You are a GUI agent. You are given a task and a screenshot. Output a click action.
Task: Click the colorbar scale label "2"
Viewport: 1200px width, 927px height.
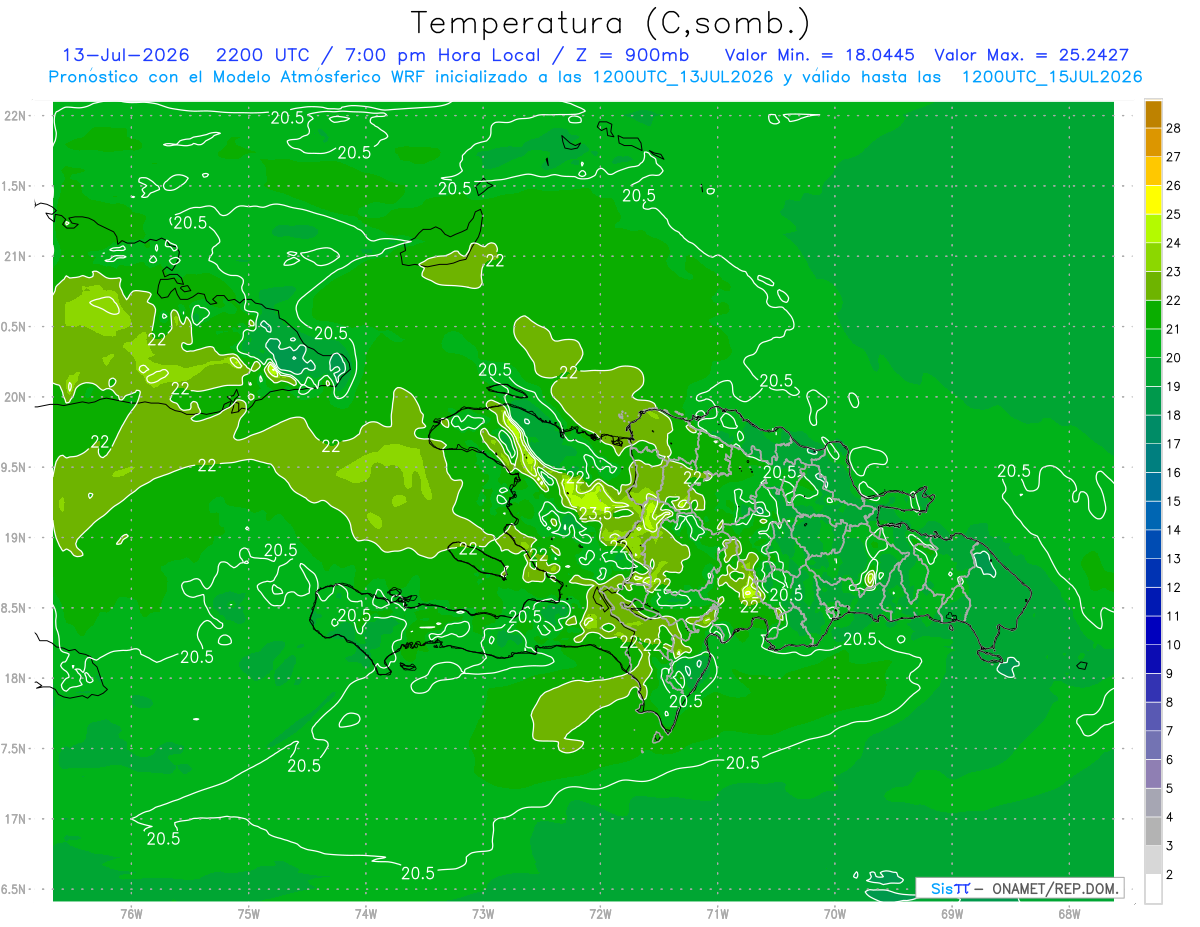pyautogui.click(x=1171, y=874)
